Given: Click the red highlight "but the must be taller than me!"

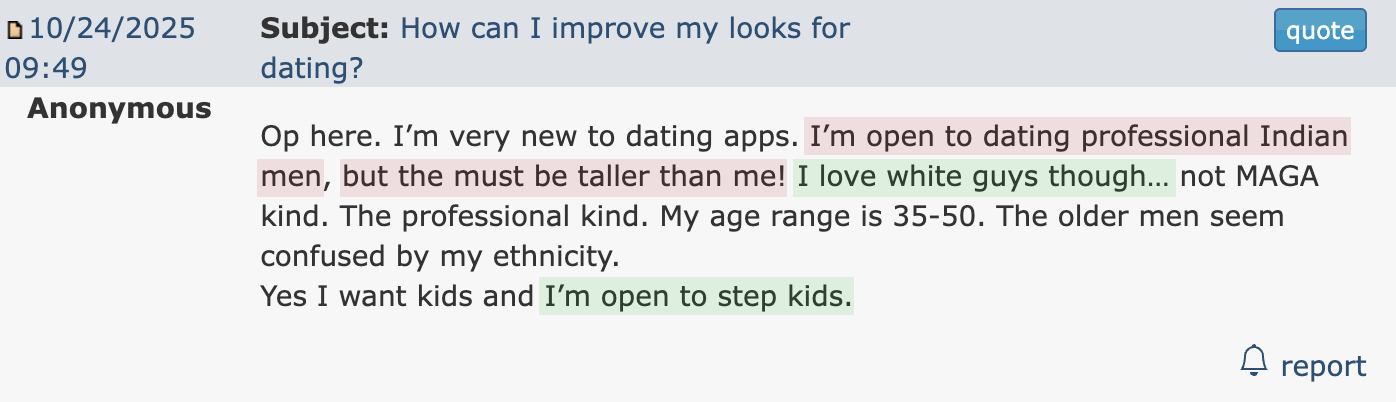Looking at the screenshot, I should [x=563, y=177].
